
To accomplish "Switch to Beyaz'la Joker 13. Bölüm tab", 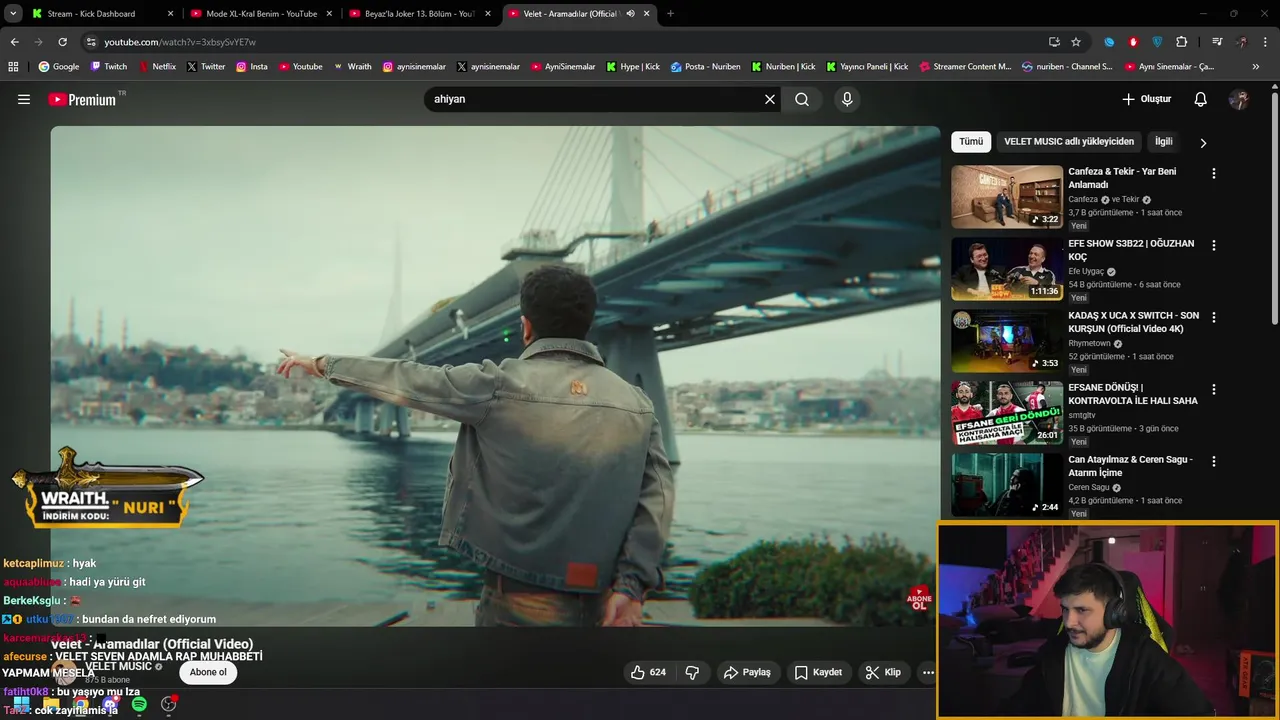I will click(420, 14).
